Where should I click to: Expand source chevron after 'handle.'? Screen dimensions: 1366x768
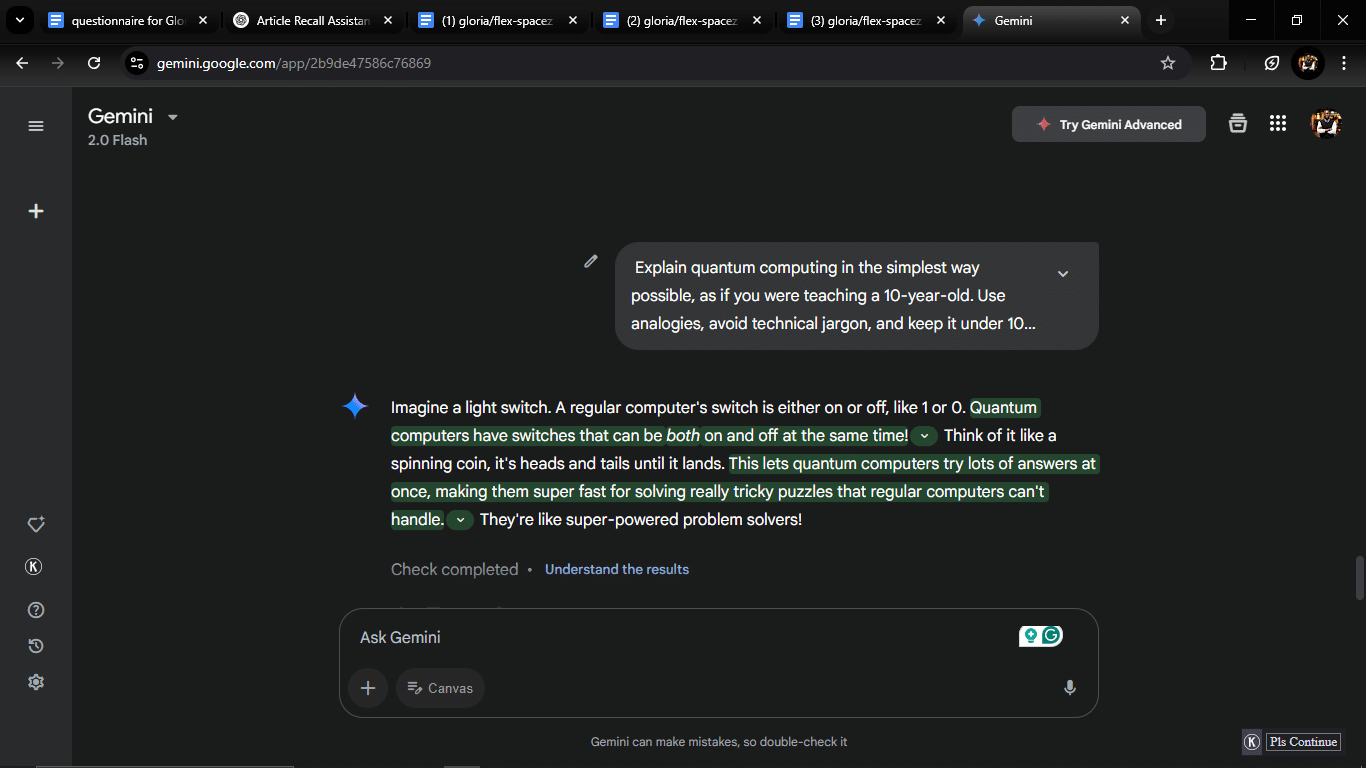point(460,520)
